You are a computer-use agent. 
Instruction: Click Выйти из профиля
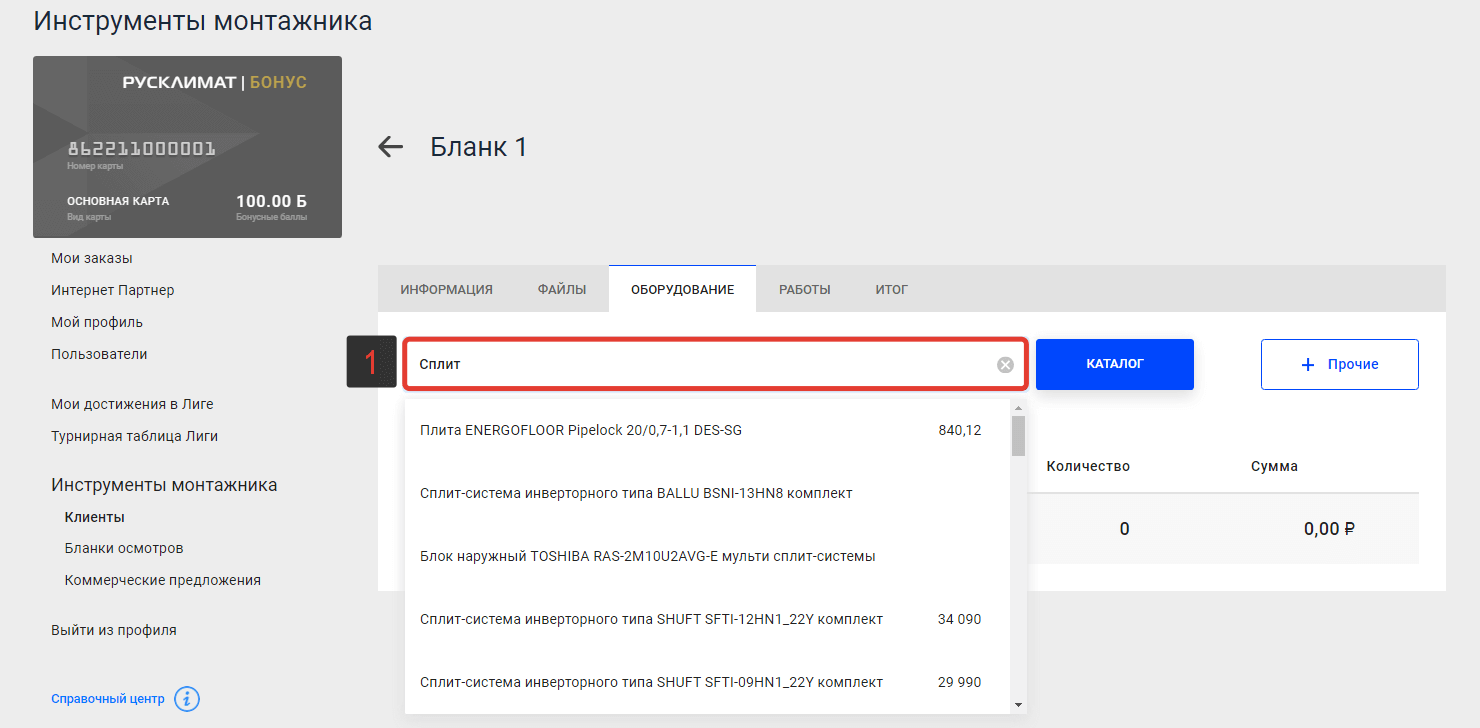tap(114, 630)
